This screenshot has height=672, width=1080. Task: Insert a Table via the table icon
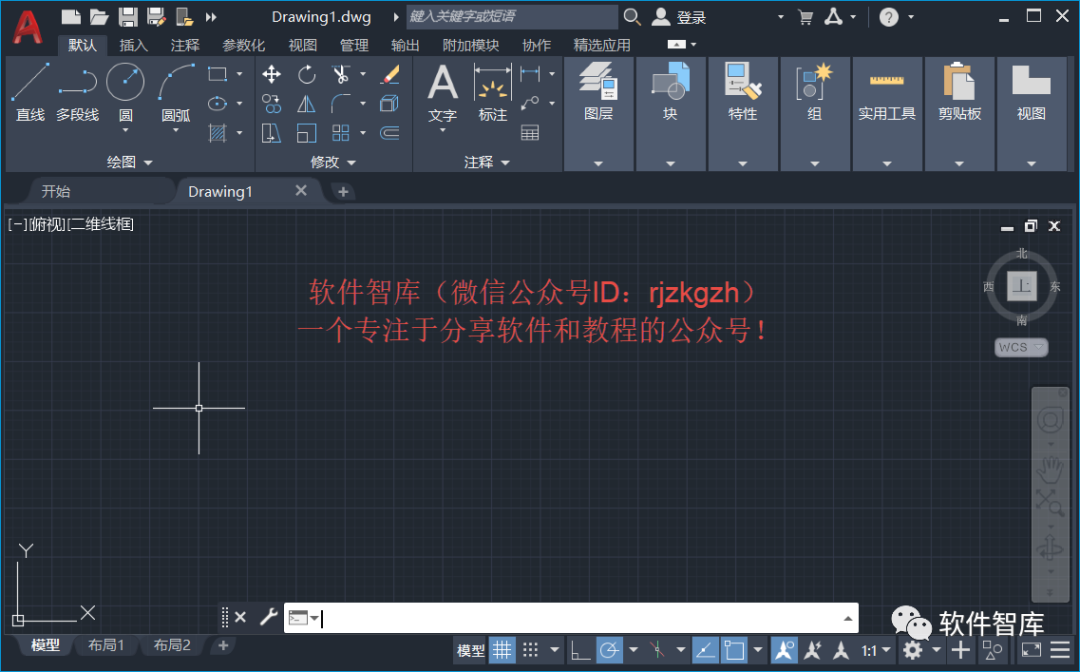(x=530, y=133)
